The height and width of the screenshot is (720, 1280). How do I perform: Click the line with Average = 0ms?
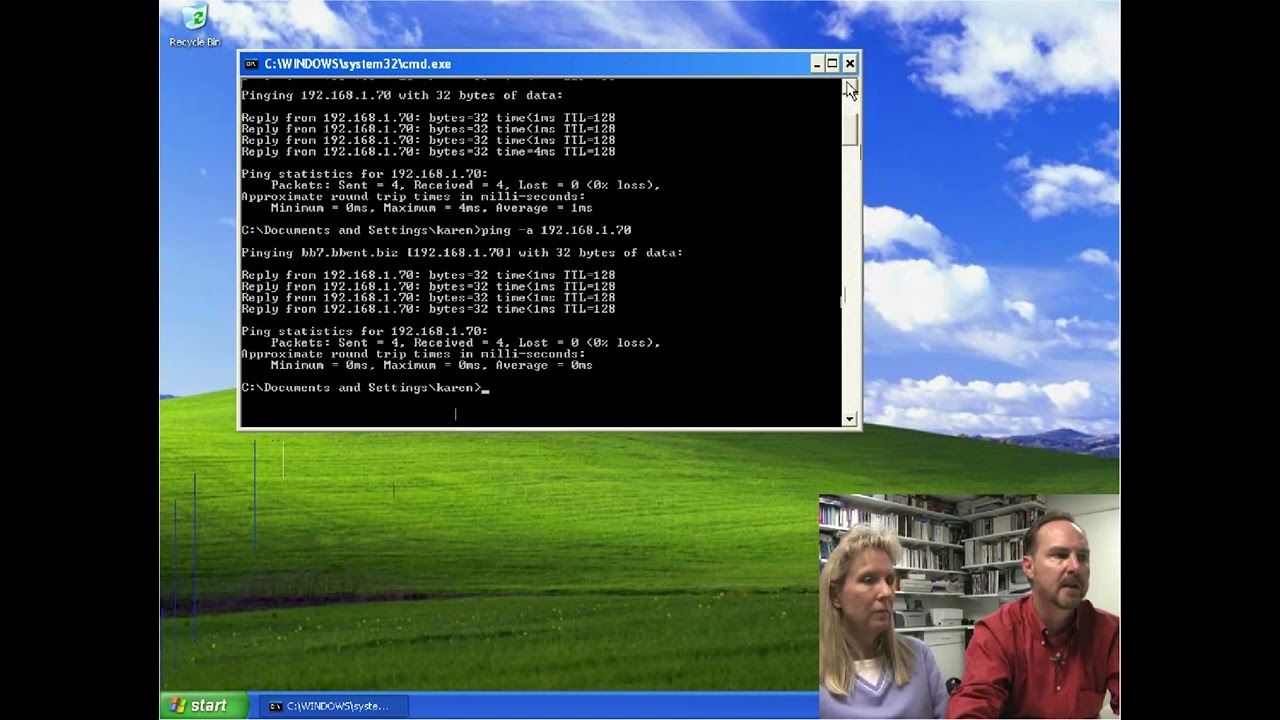click(x=431, y=365)
